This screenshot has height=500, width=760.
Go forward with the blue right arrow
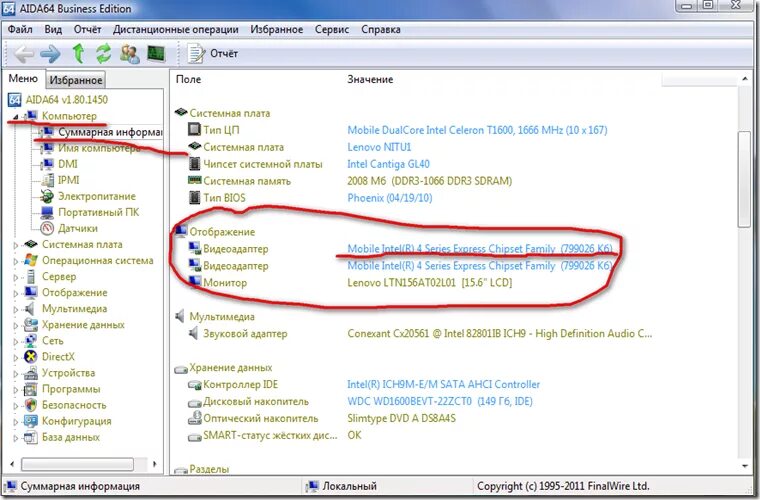point(50,53)
